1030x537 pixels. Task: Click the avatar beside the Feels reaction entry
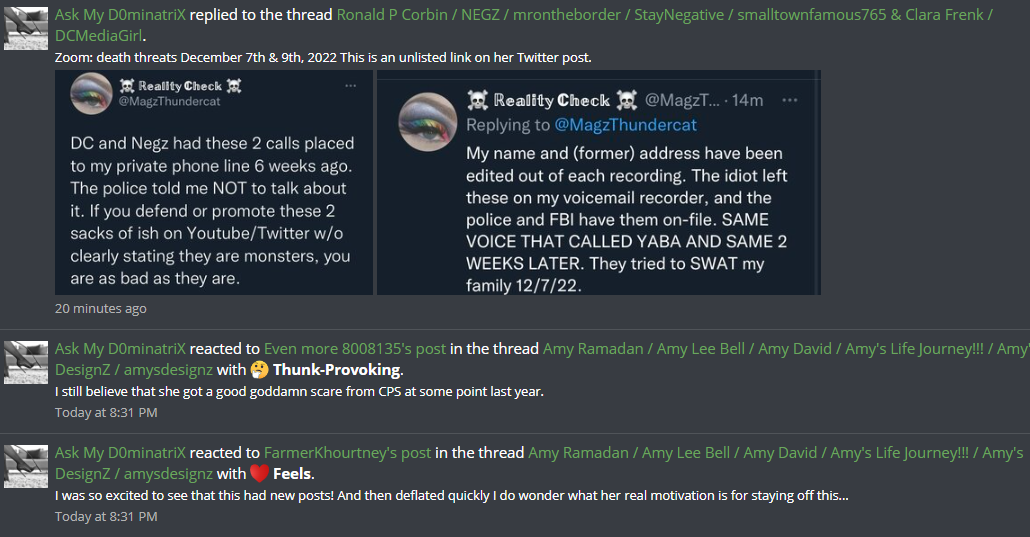click(26, 466)
